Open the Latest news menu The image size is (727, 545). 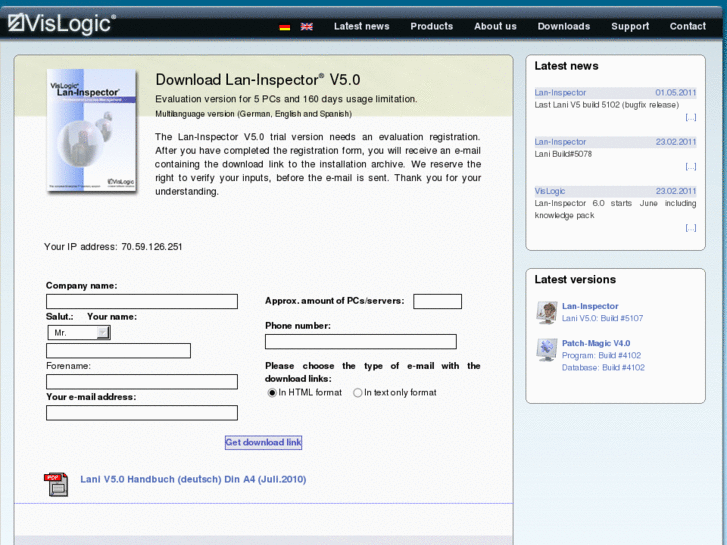point(362,26)
